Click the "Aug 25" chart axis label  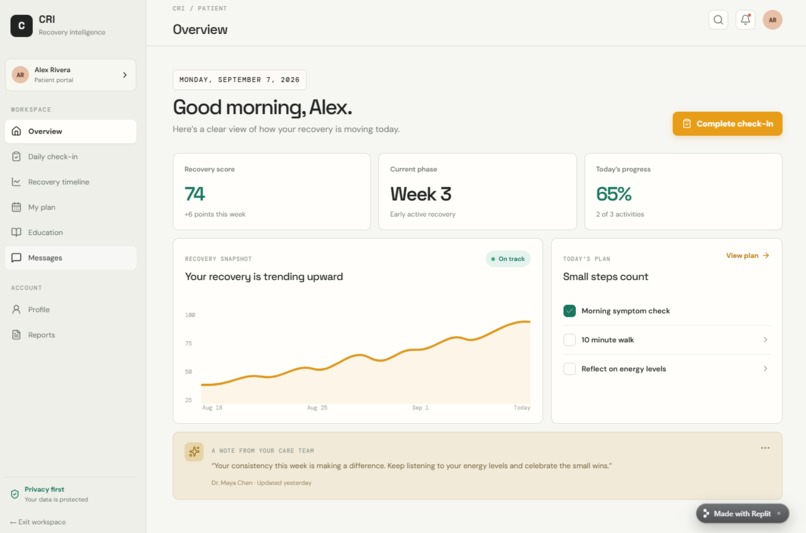tap(317, 408)
